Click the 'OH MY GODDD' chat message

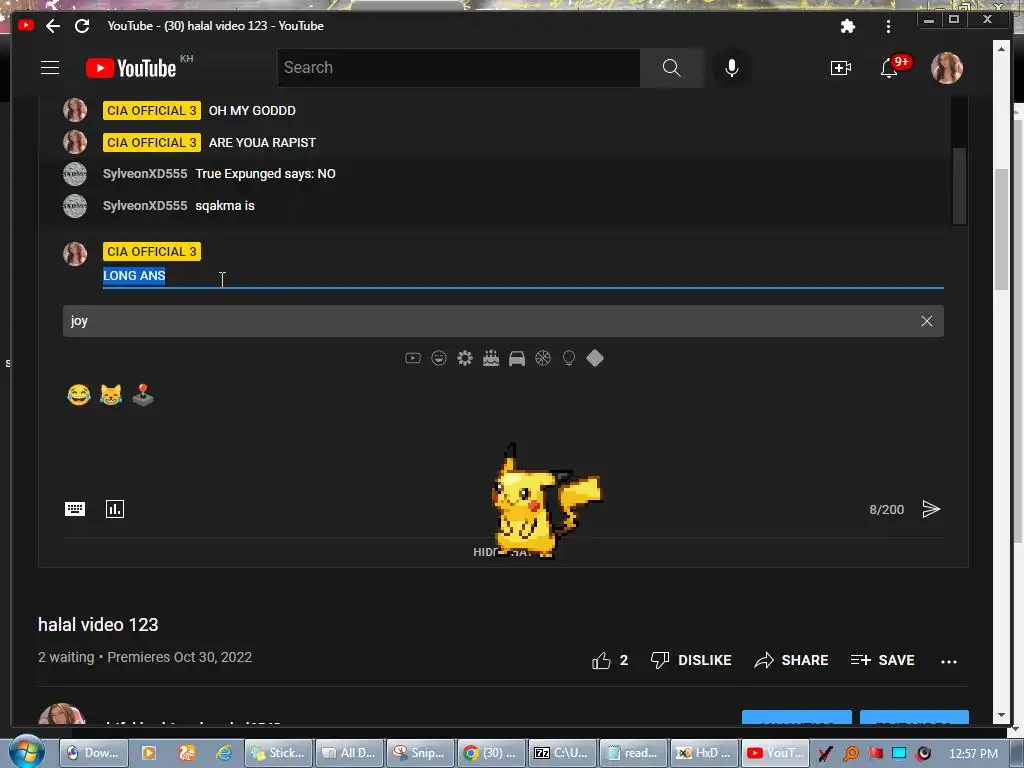click(x=252, y=111)
